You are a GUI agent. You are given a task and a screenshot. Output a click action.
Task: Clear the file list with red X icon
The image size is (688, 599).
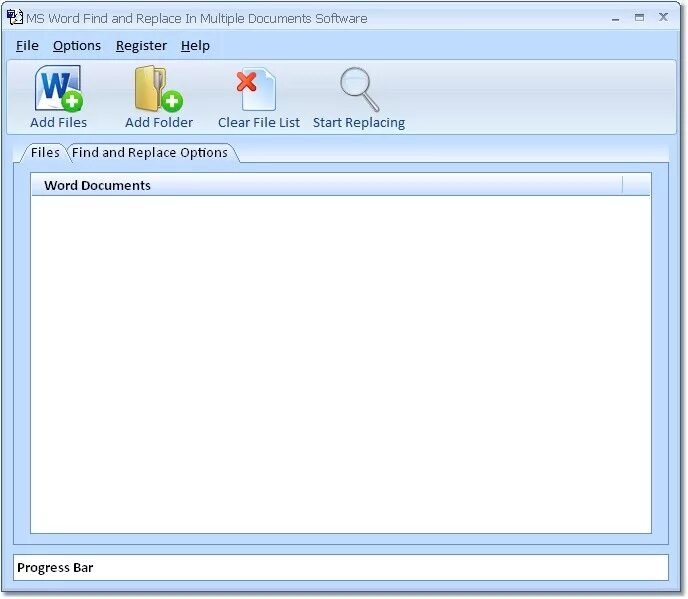point(257,89)
